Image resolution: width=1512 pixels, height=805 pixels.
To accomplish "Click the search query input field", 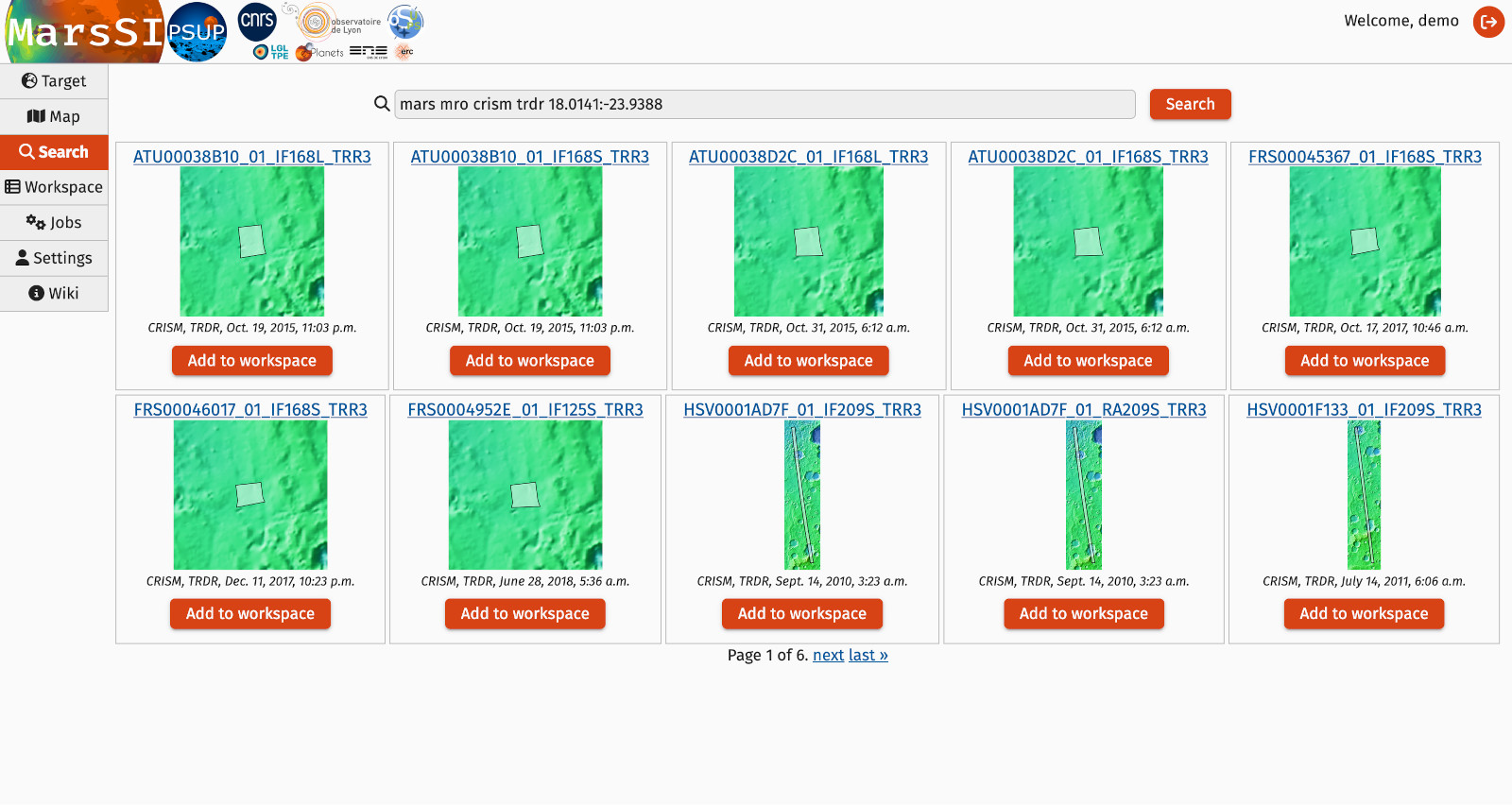I will (764, 104).
